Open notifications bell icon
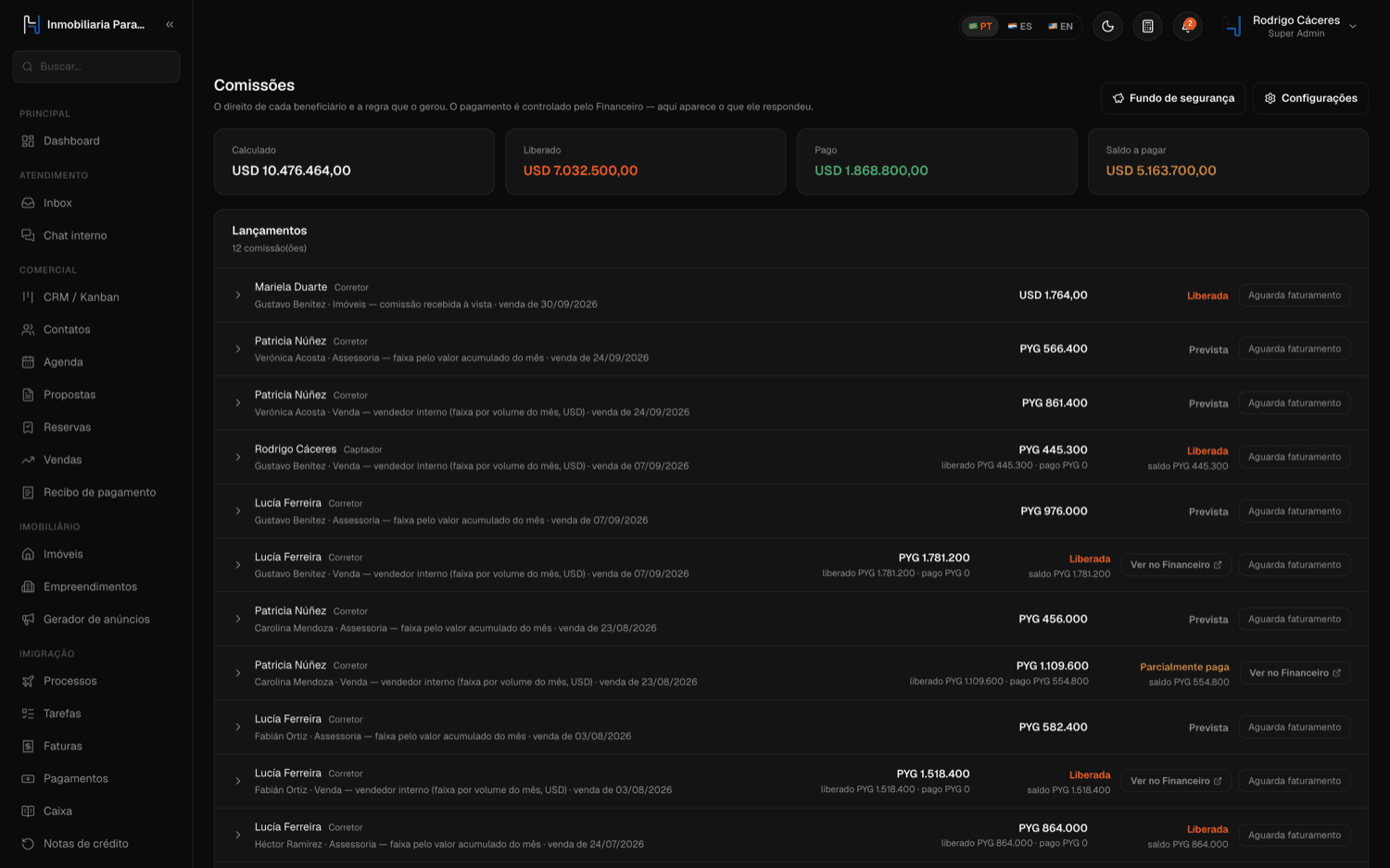The image size is (1390, 868). 1187,26
